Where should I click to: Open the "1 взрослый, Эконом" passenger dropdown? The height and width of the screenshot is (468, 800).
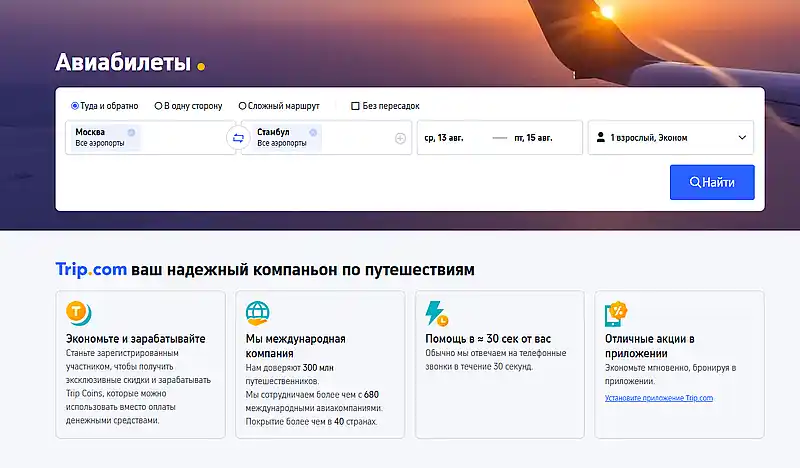(x=671, y=138)
